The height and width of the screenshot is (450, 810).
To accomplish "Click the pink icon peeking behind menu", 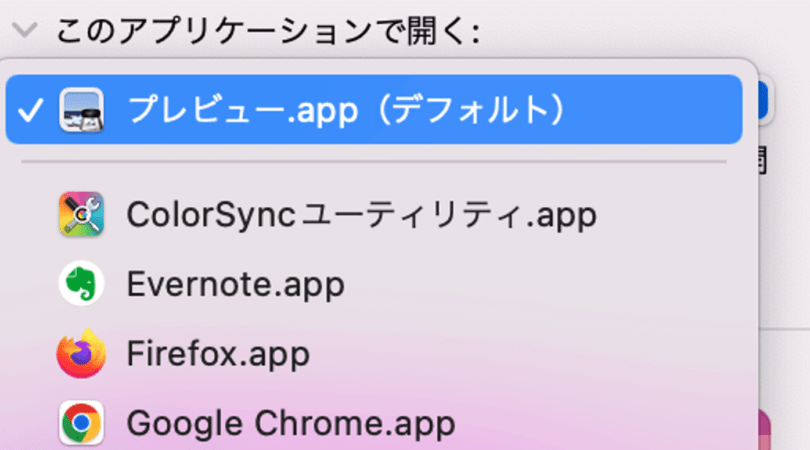I will coord(766,430).
